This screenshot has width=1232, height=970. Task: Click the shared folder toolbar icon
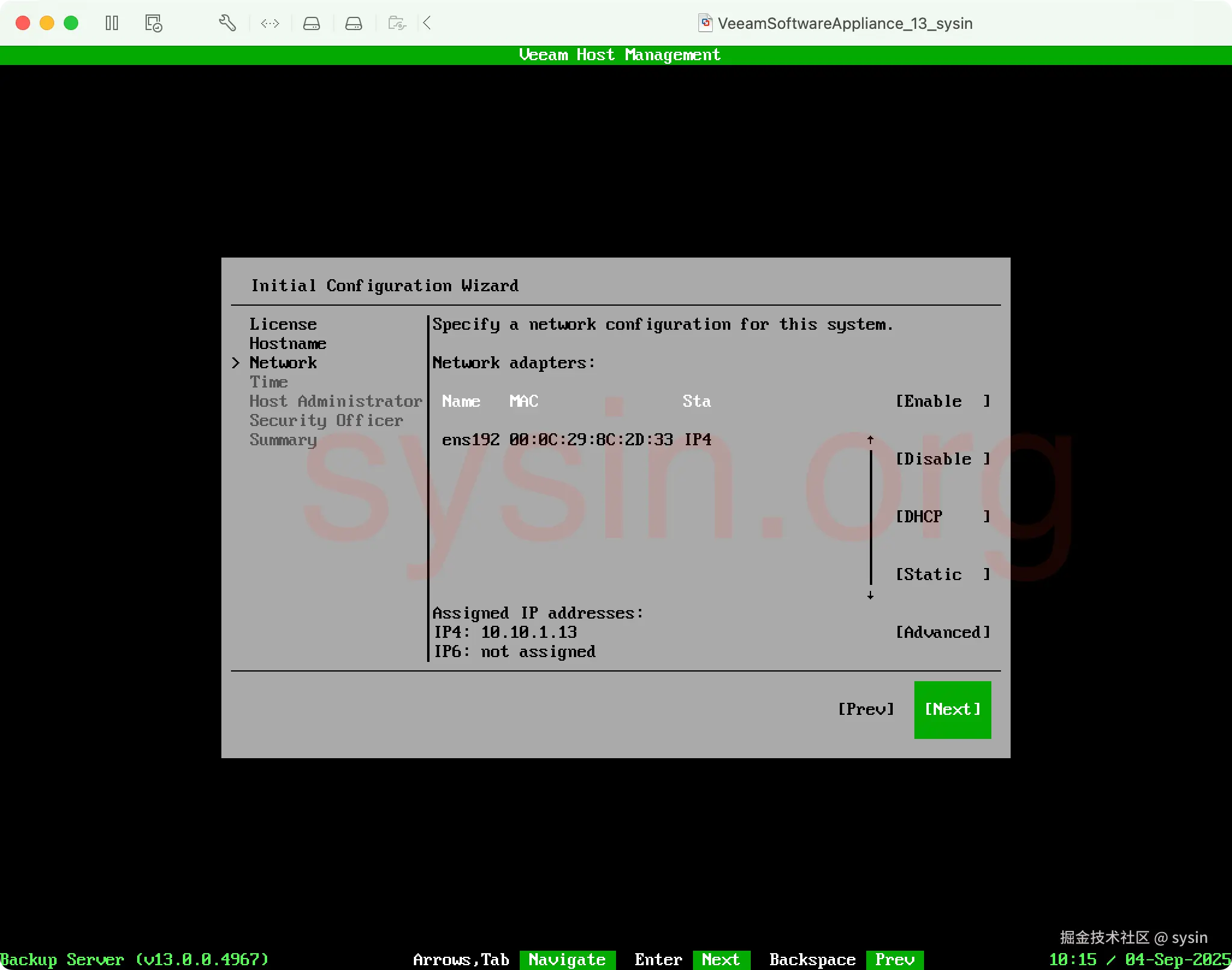point(397,23)
